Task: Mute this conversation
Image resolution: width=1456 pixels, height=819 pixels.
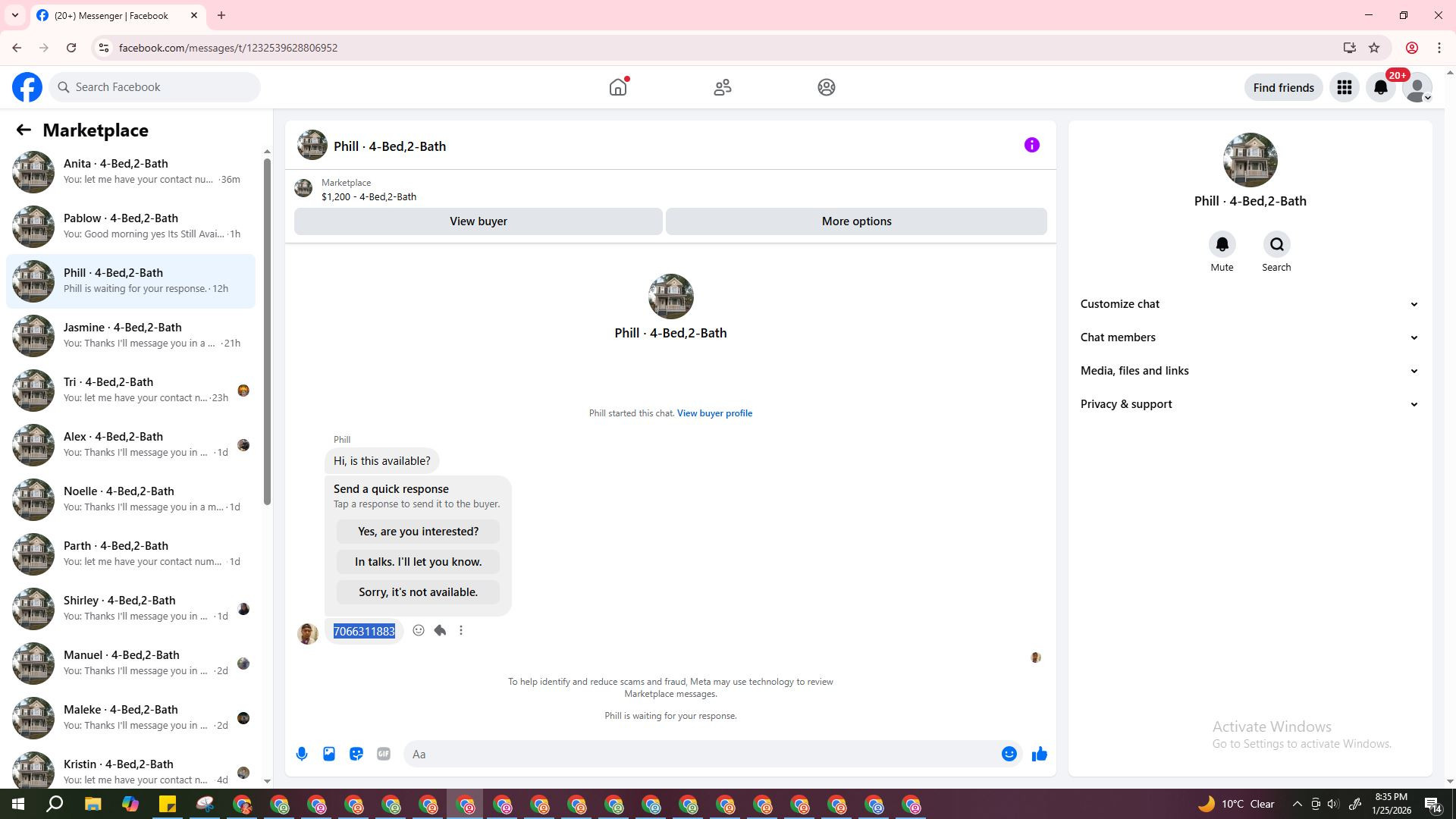Action: pos(1222,244)
